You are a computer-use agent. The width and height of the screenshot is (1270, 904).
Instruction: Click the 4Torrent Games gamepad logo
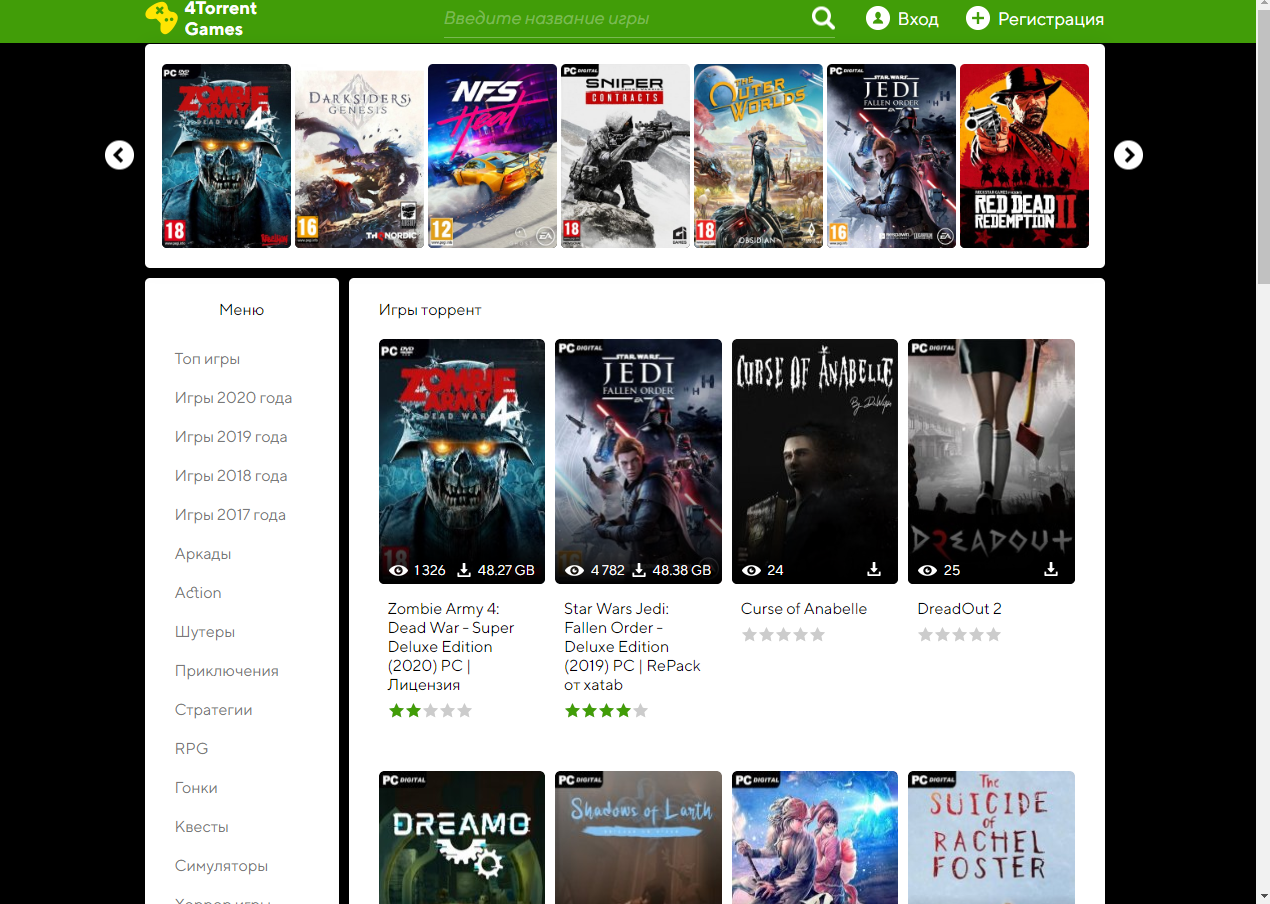tap(161, 18)
